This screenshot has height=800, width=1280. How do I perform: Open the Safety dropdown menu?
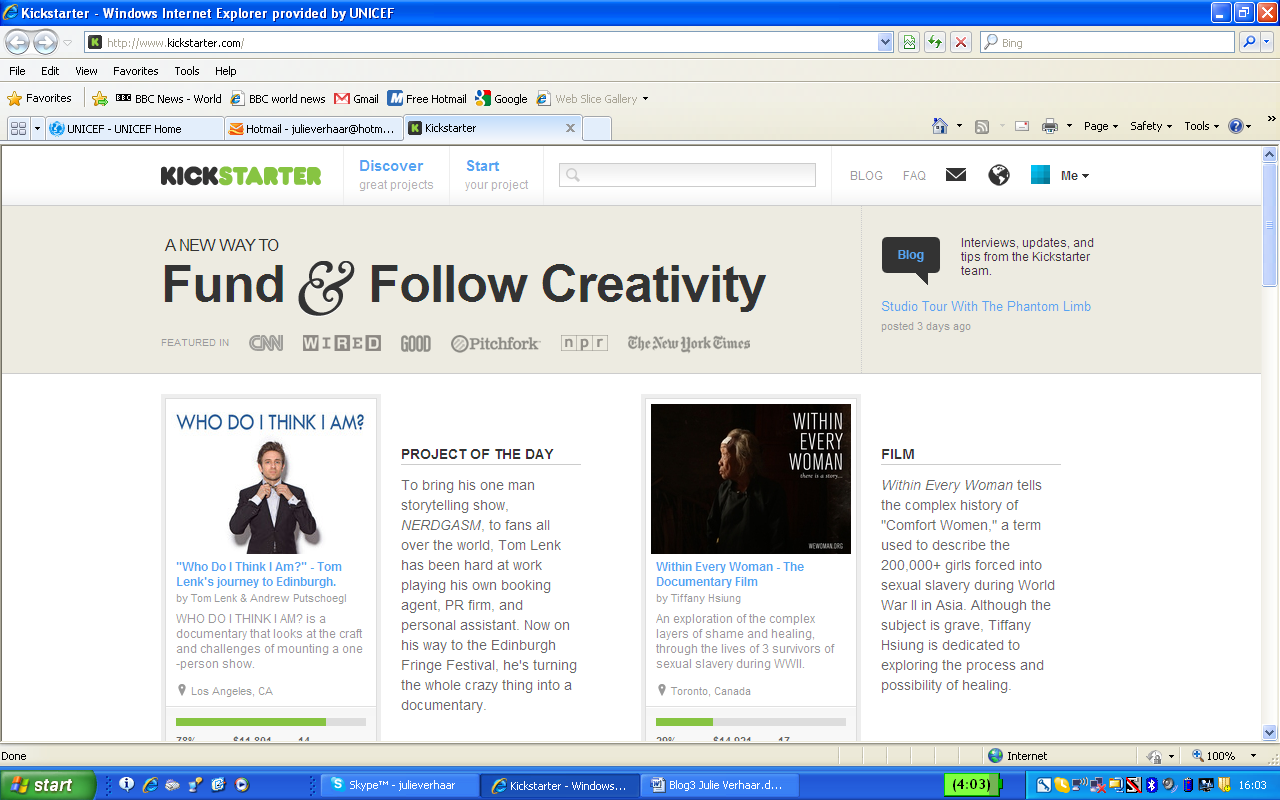click(x=1151, y=126)
